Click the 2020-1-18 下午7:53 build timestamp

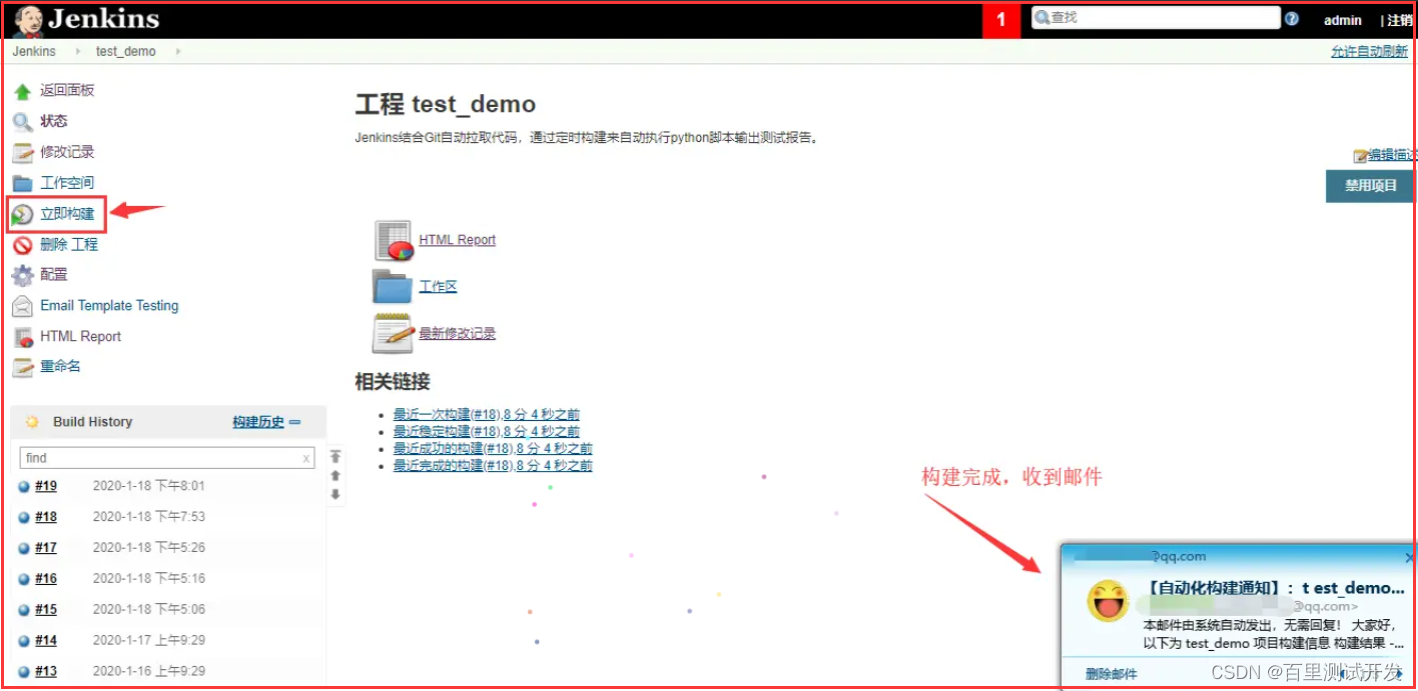[149, 517]
